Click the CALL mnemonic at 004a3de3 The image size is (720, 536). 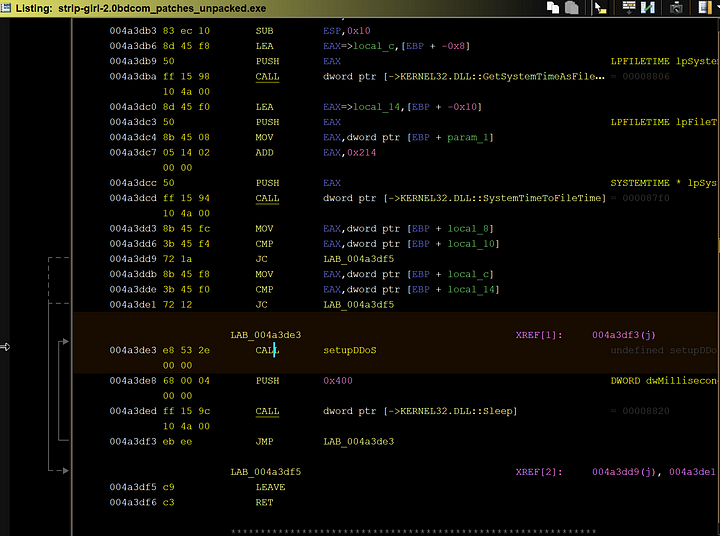(x=267, y=350)
